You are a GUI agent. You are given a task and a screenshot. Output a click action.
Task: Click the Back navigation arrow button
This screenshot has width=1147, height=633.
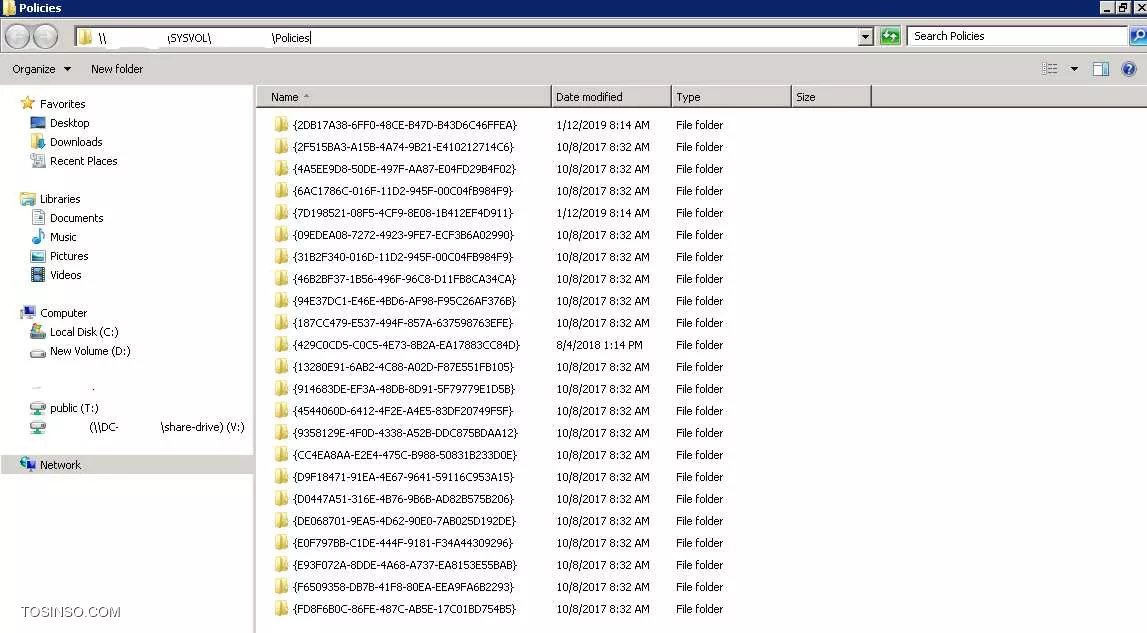point(18,37)
